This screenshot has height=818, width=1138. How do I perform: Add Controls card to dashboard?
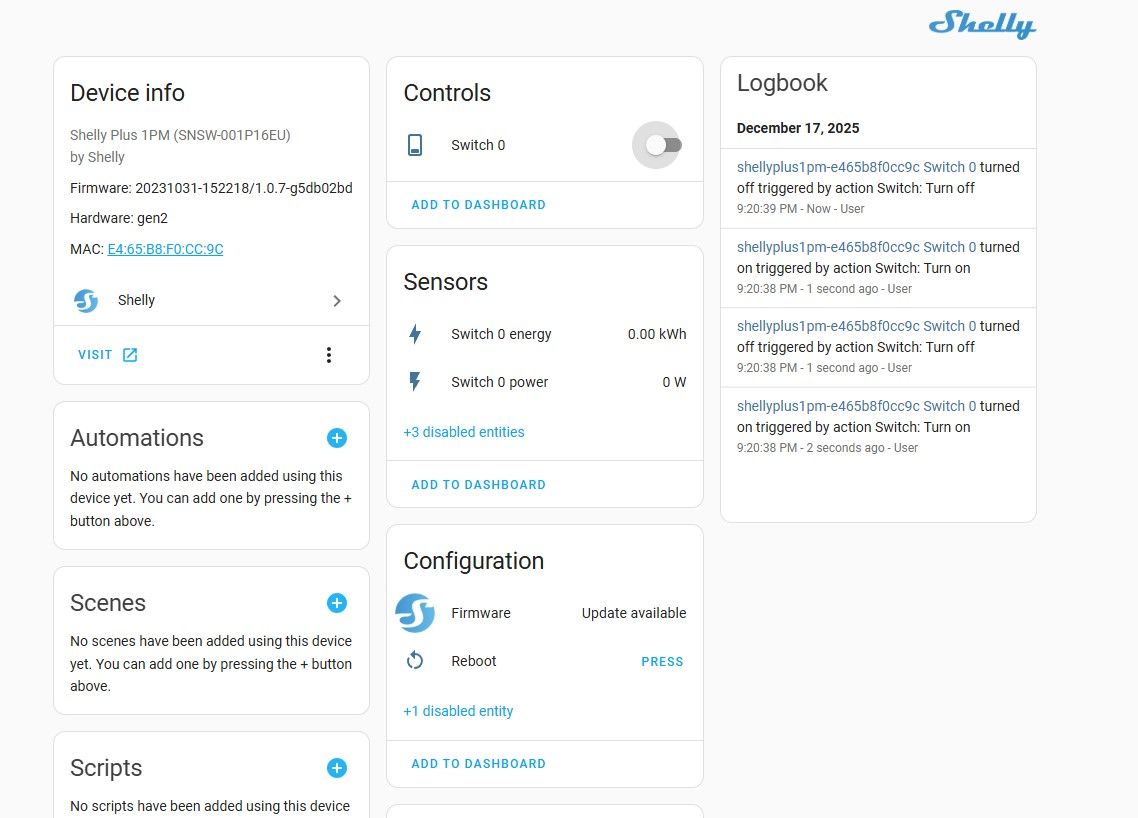[478, 205]
